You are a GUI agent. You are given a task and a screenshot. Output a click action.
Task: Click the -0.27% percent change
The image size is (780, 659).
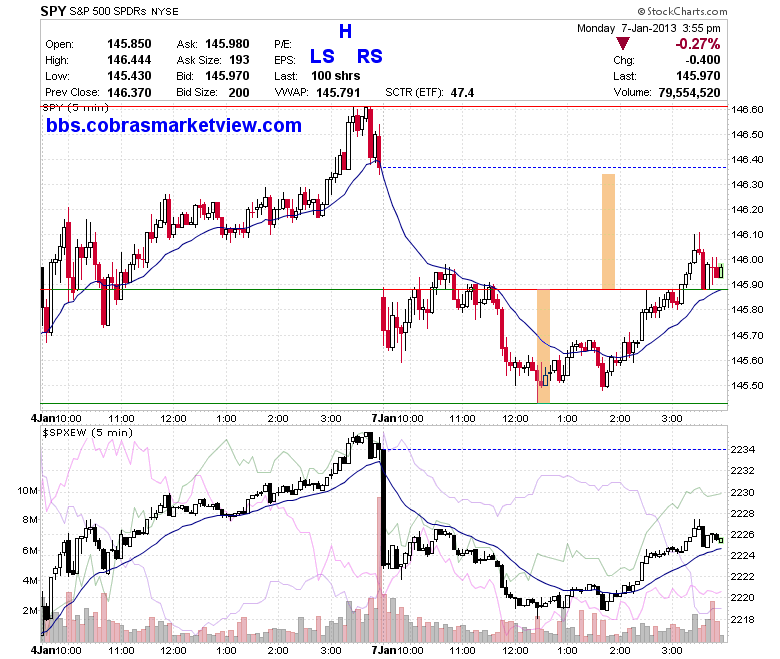pyautogui.click(x=697, y=44)
